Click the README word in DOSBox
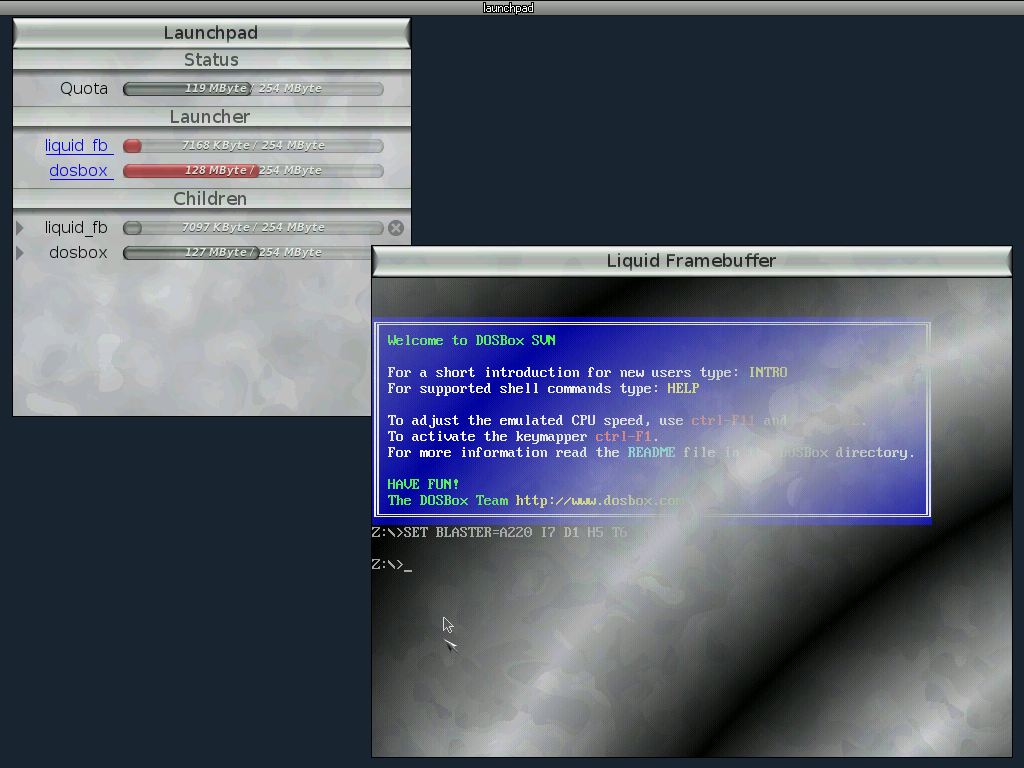The height and width of the screenshot is (768, 1024). [651, 453]
